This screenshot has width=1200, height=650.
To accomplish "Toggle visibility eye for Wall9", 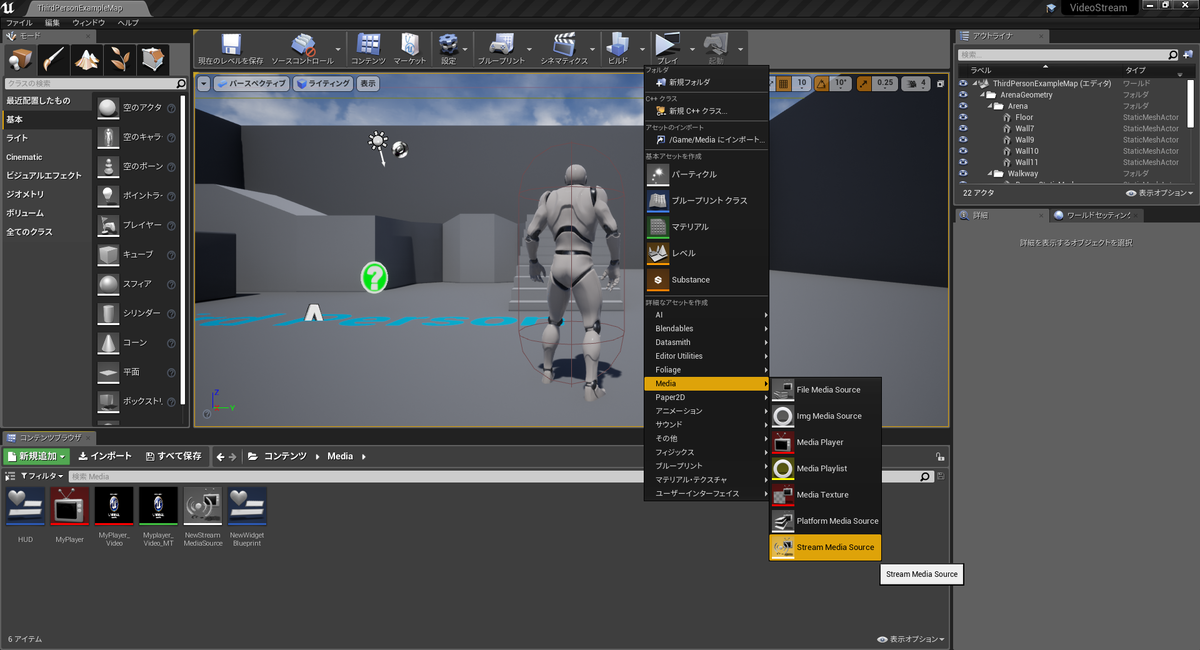I will tap(963, 140).
